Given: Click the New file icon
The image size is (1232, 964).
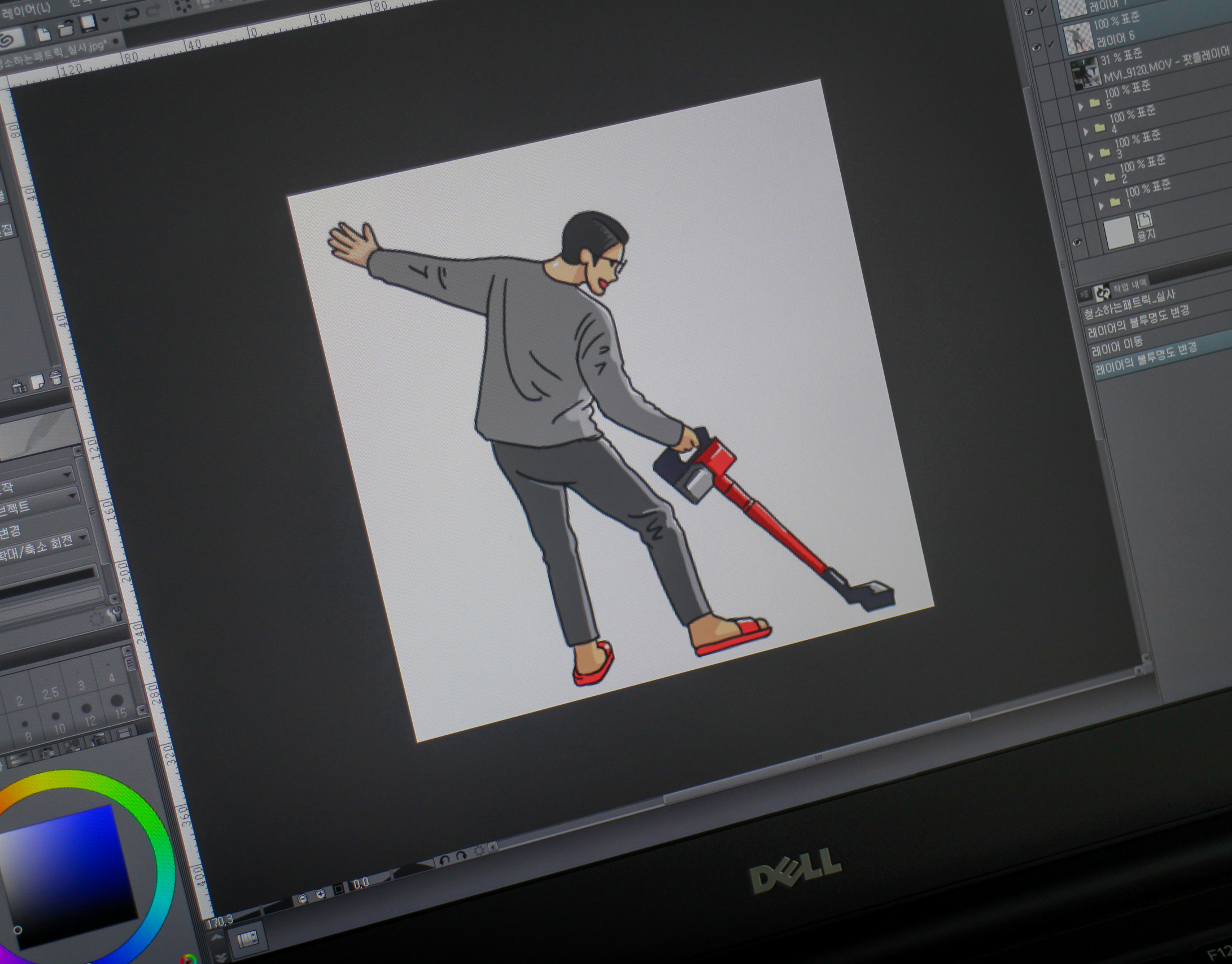Looking at the screenshot, I should pyautogui.click(x=45, y=33).
